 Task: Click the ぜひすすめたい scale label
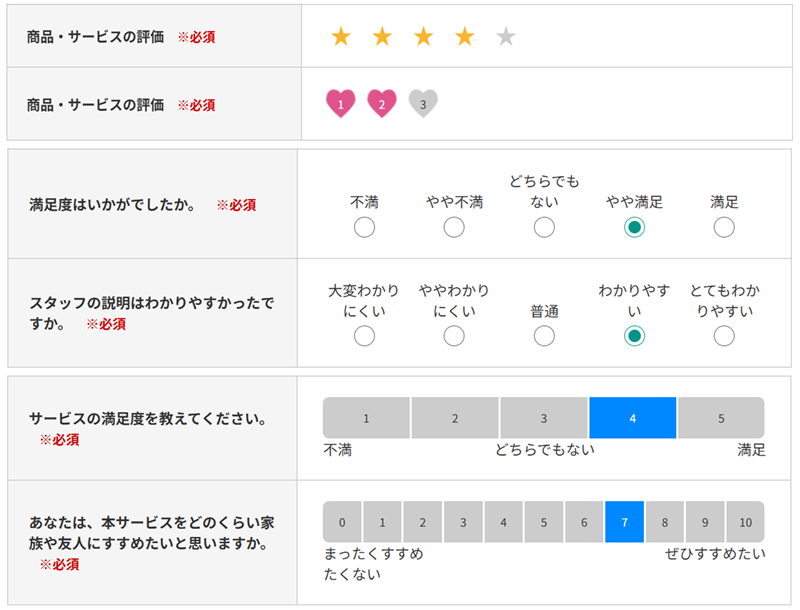(715, 553)
